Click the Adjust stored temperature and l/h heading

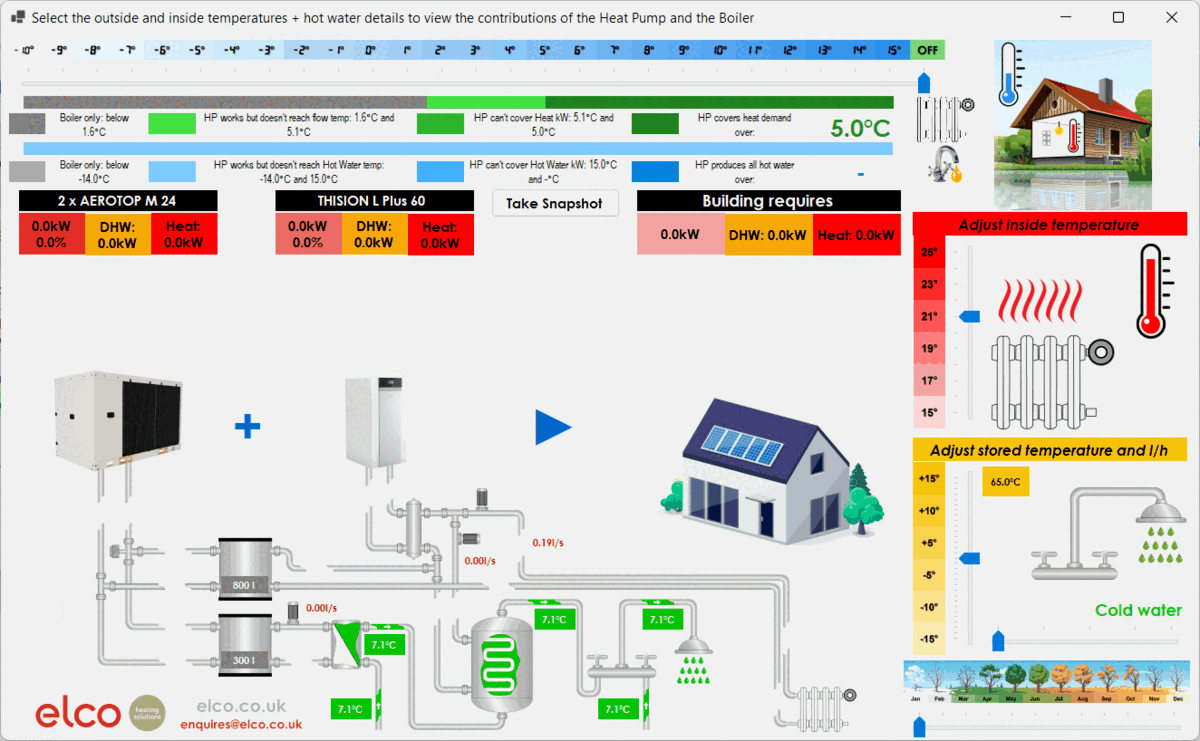point(1049,450)
